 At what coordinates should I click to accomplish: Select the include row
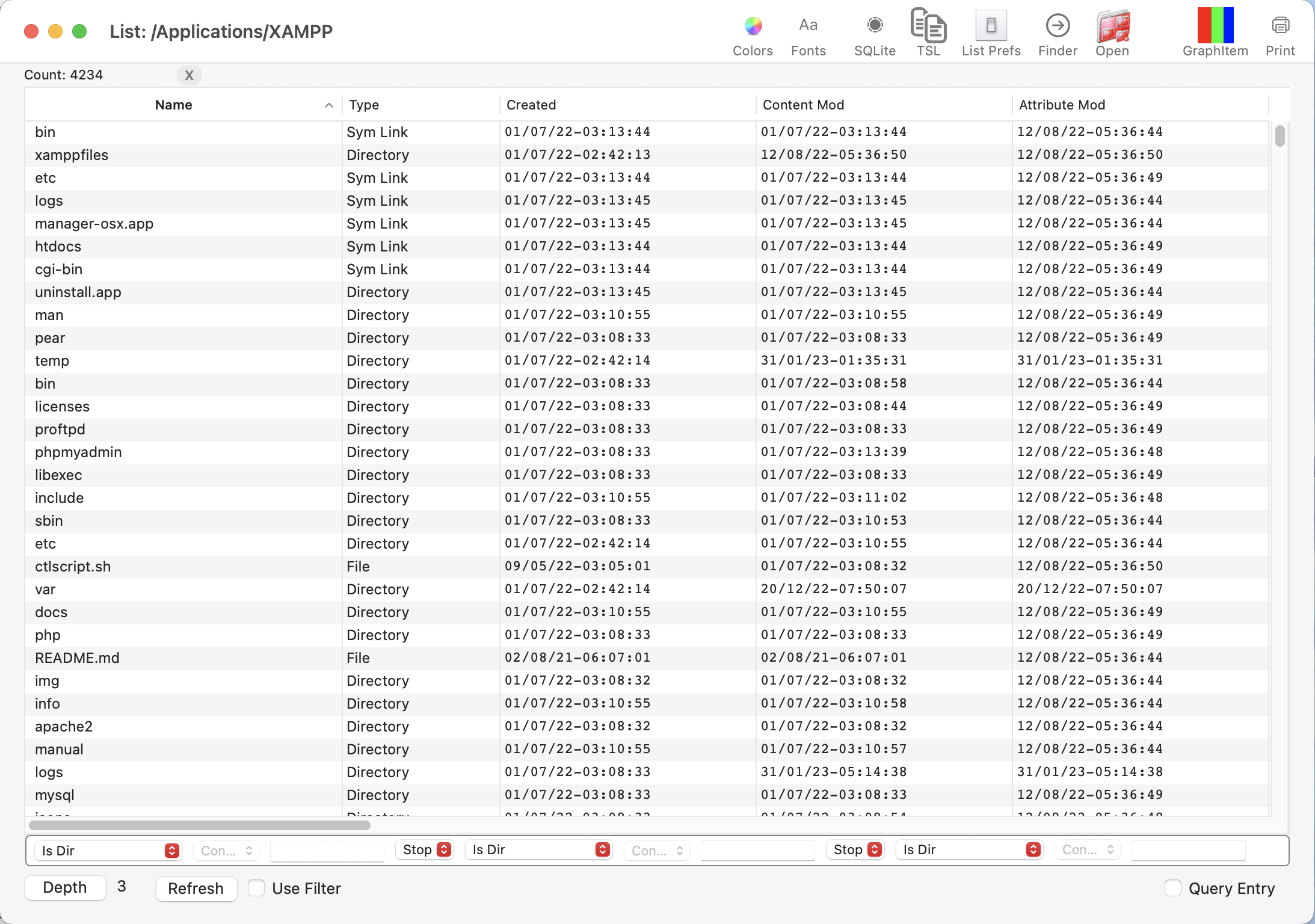pyautogui.click(x=647, y=498)
